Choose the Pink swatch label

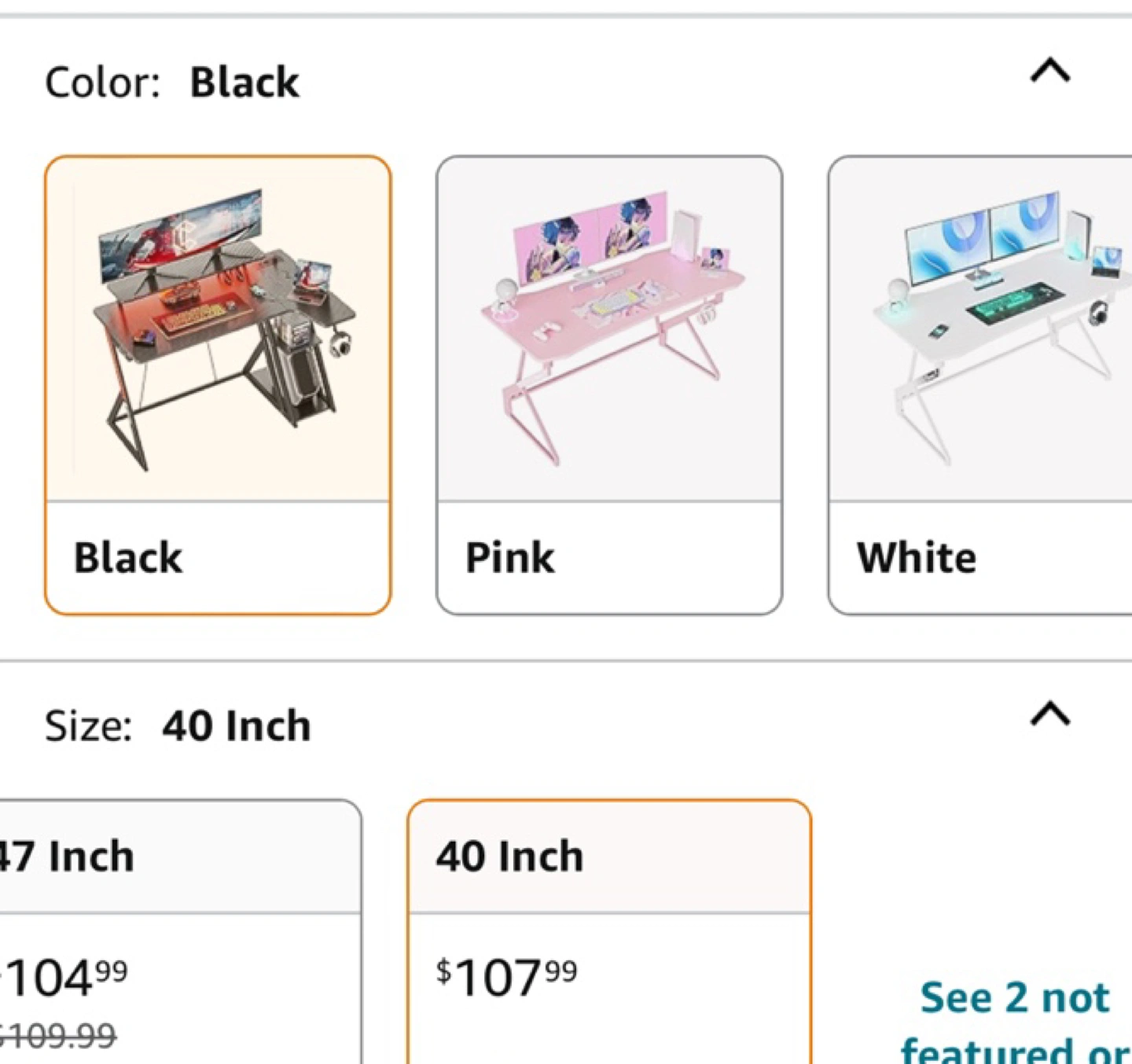tap(510, 558)
